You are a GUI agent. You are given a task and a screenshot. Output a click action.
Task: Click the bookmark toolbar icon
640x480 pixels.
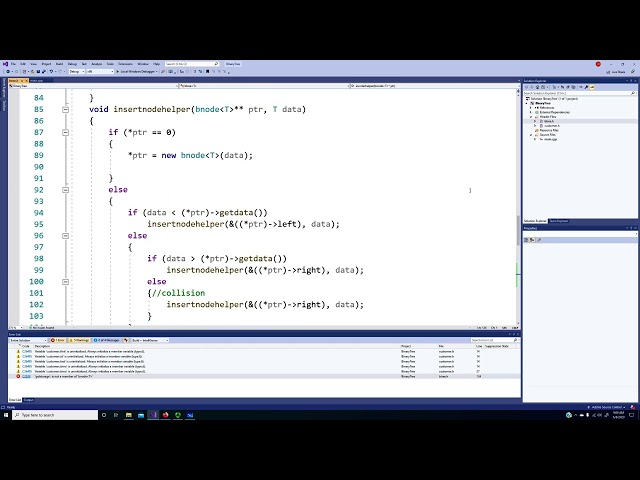tap(207, 71)
